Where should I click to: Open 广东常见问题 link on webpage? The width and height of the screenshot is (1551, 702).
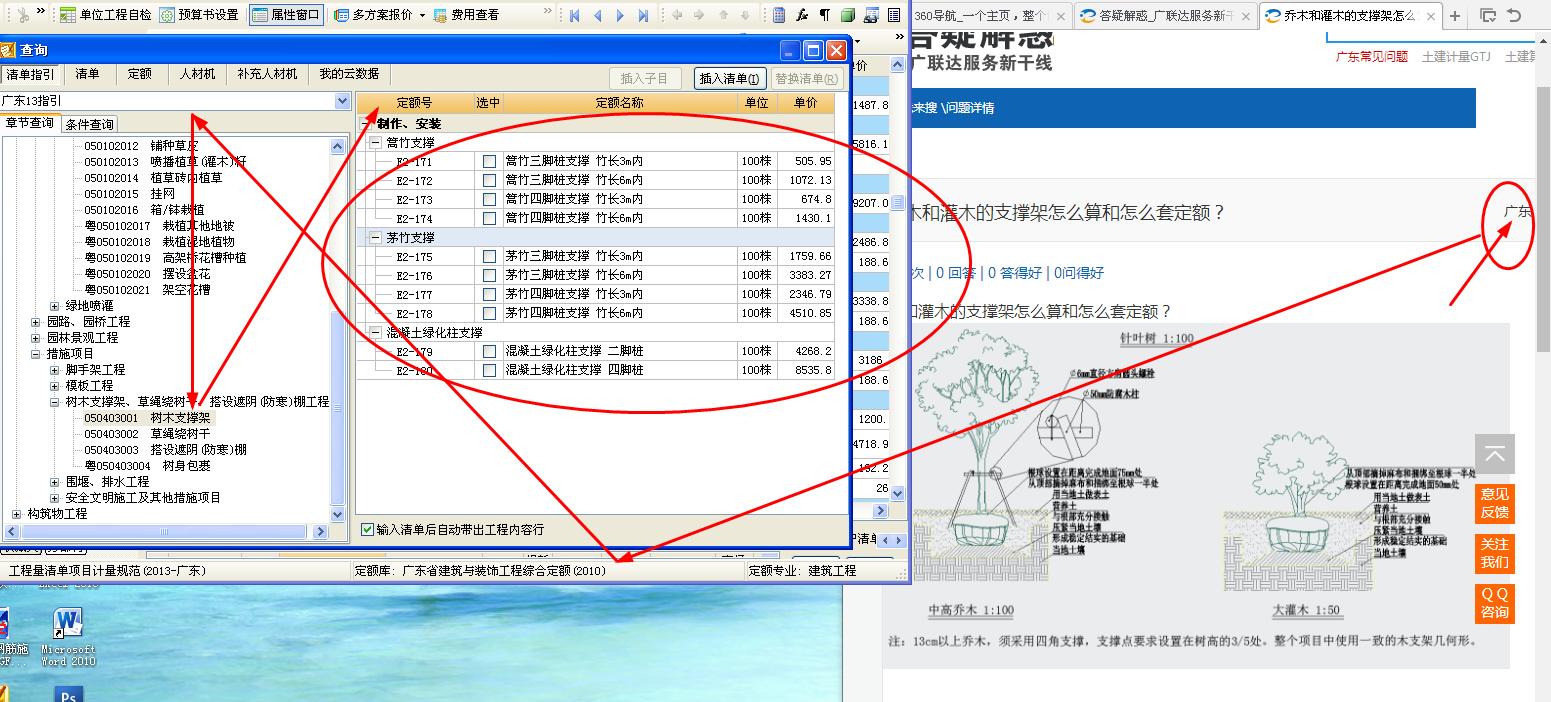point(1371,57)
